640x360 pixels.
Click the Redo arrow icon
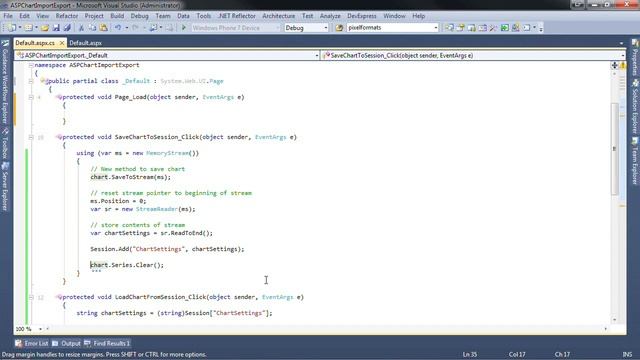(x=136, y=28)
